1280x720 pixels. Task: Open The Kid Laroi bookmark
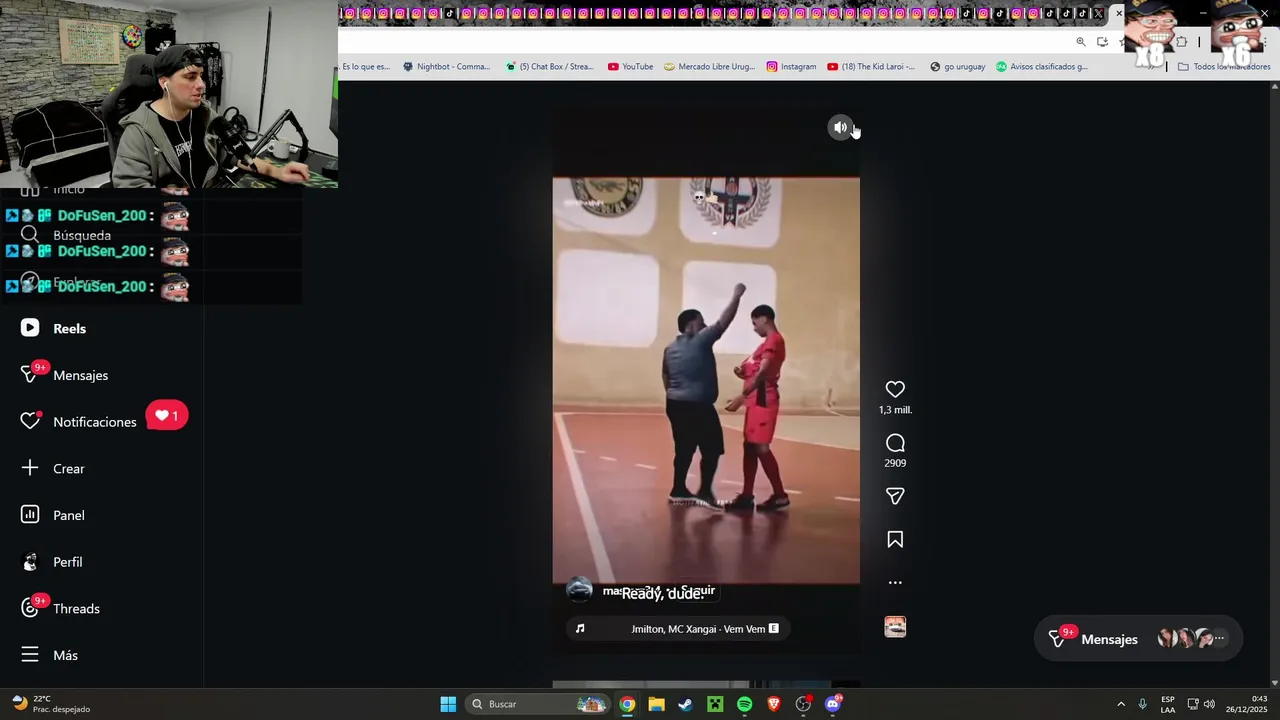870,67
